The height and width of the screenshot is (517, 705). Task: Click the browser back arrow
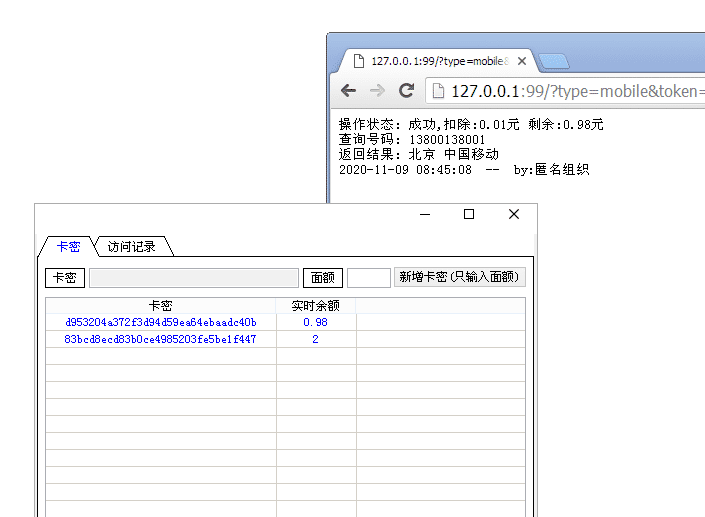tap(348, 91)
